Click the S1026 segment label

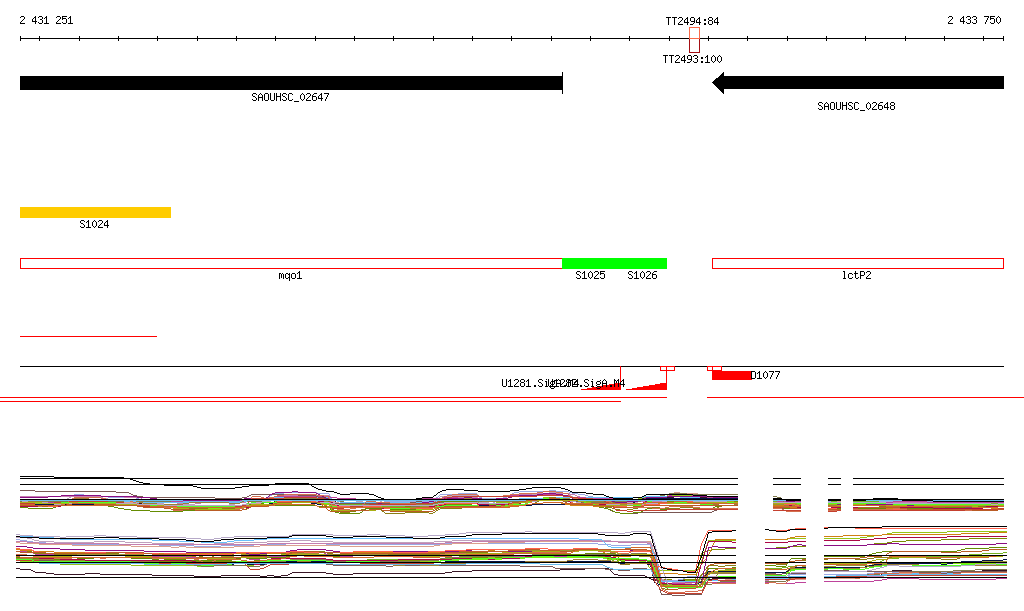pos(642,275)
